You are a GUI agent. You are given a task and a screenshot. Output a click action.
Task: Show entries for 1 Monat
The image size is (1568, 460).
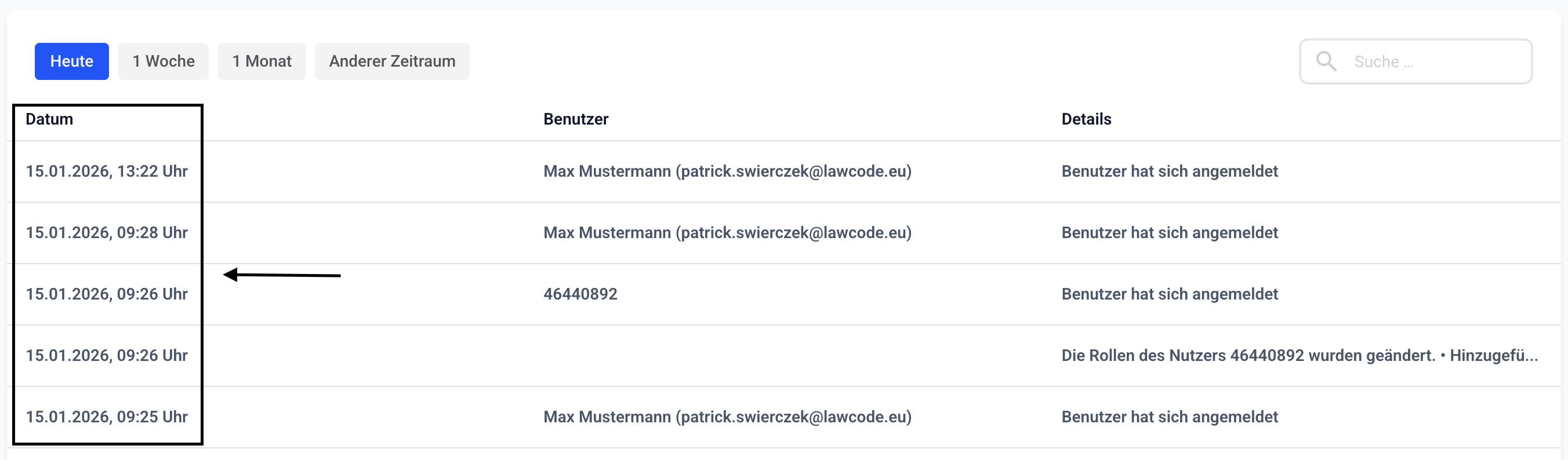pos(262,61)
